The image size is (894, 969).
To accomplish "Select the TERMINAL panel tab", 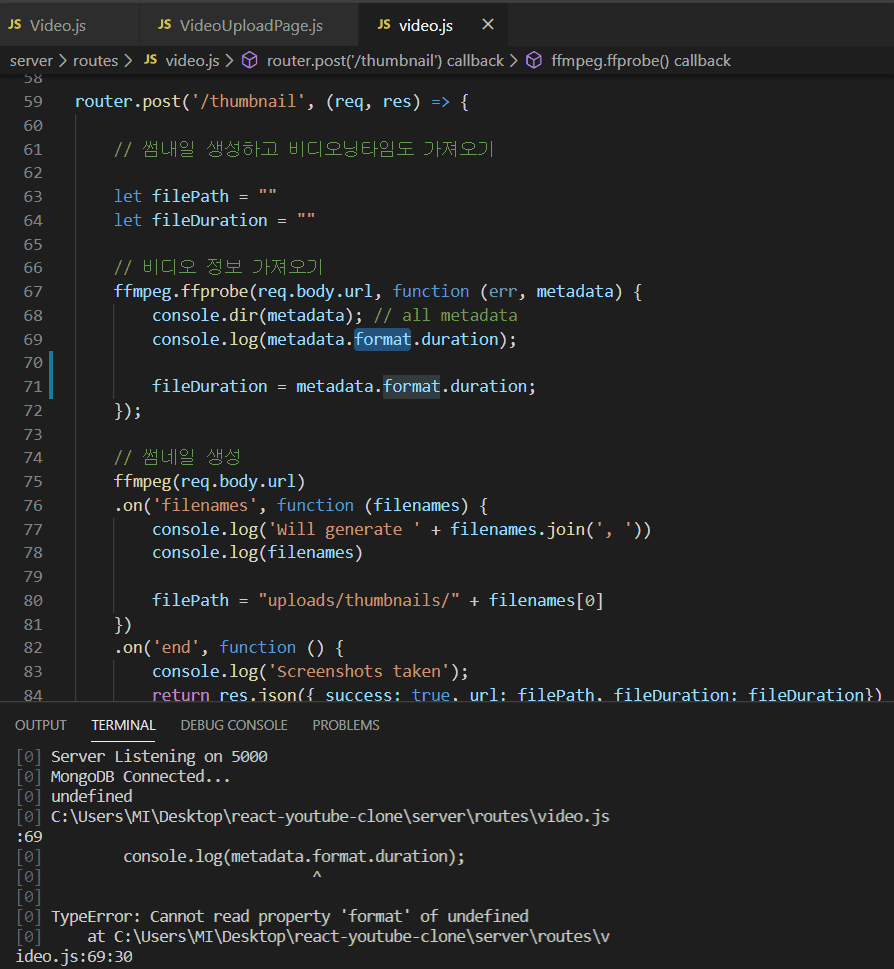I will tap(123, 725).
